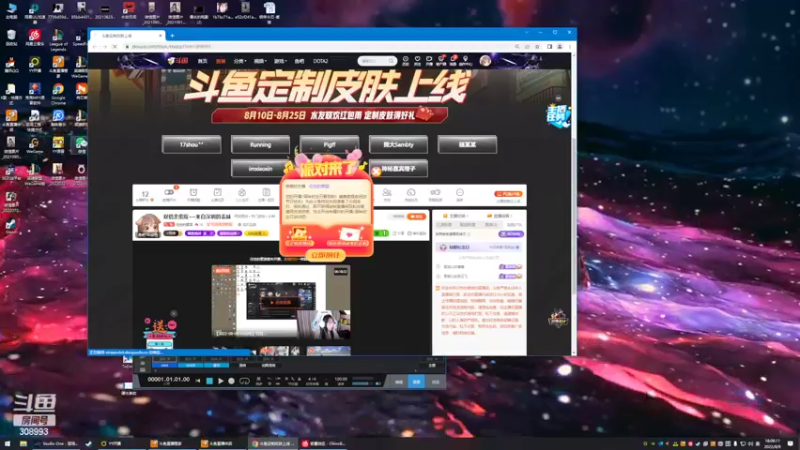Click the people icon in streamer toolbar
This screenshot has width=800, height=450.
(x=387, y=194)
